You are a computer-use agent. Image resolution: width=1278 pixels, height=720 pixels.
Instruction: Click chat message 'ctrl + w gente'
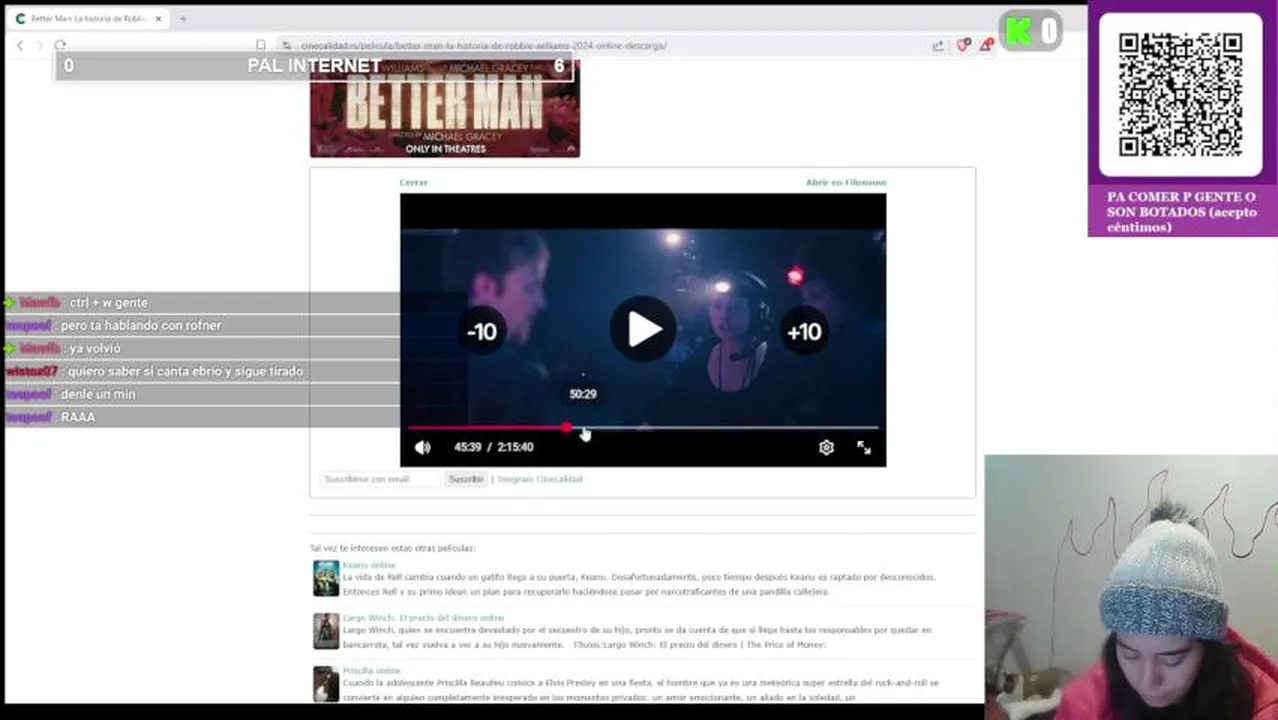click(108, 302)
